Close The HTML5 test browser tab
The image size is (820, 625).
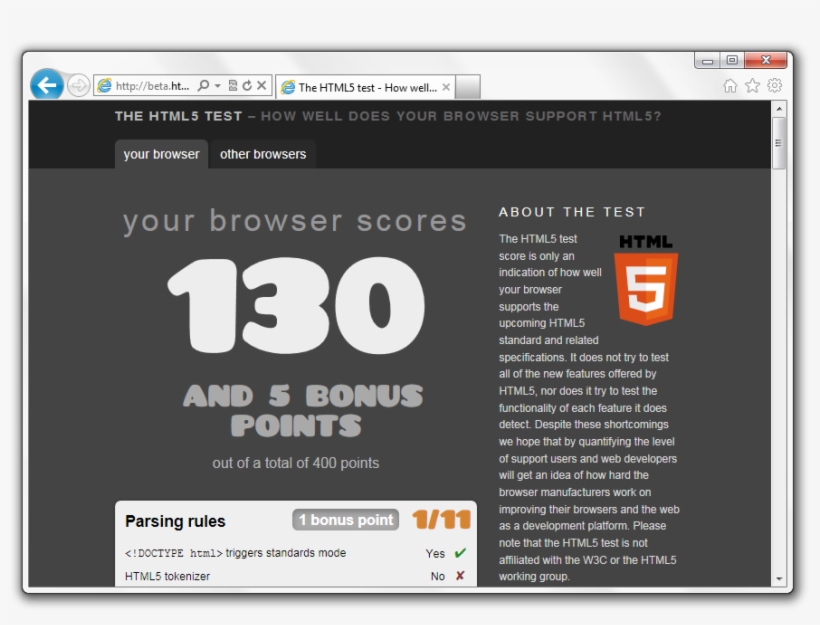coord(446,88)
